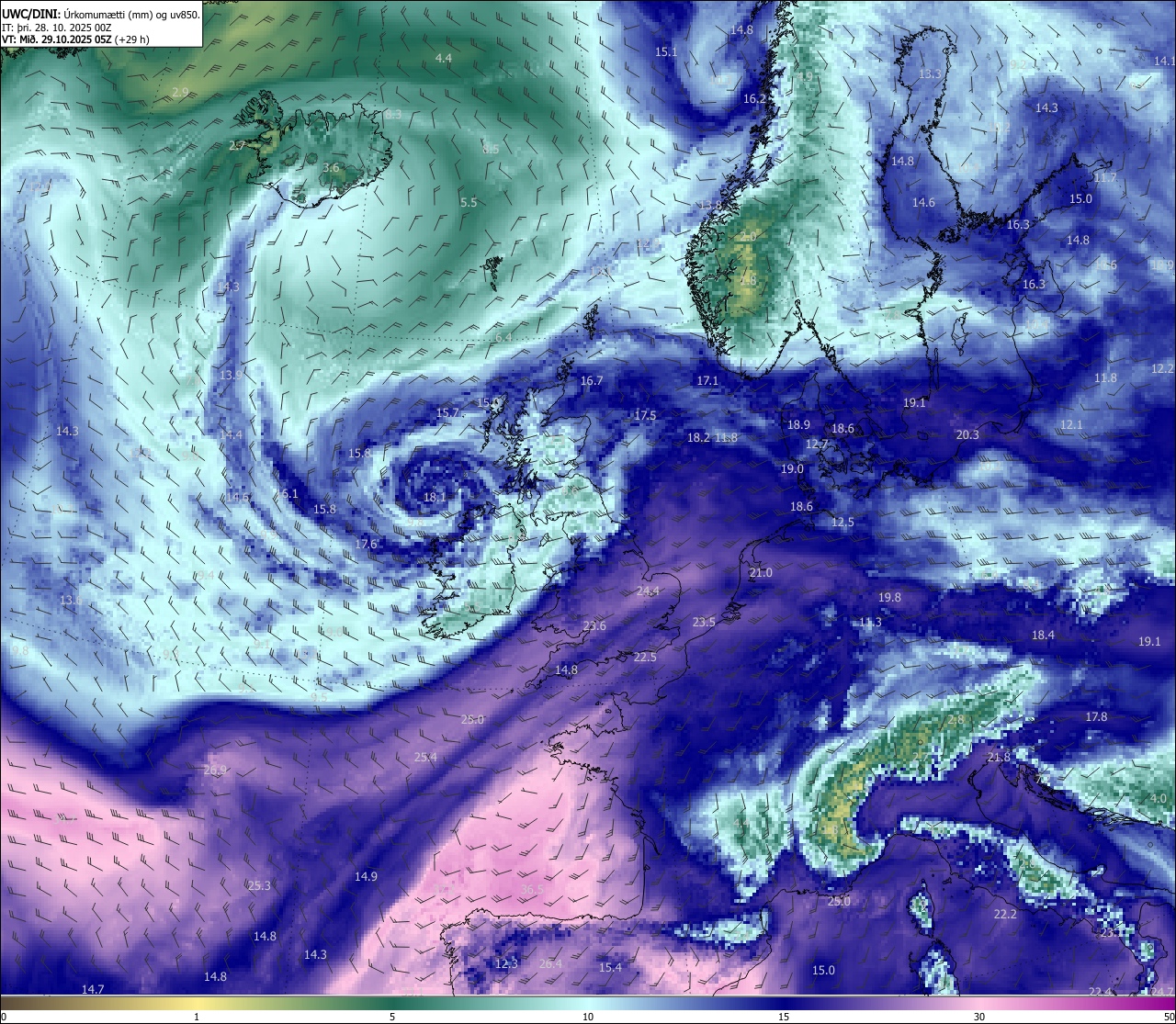Screen dimensions: 1176x1024
Task: Click the value '15.7' northwest of Scotland
Action: (447, 412)
